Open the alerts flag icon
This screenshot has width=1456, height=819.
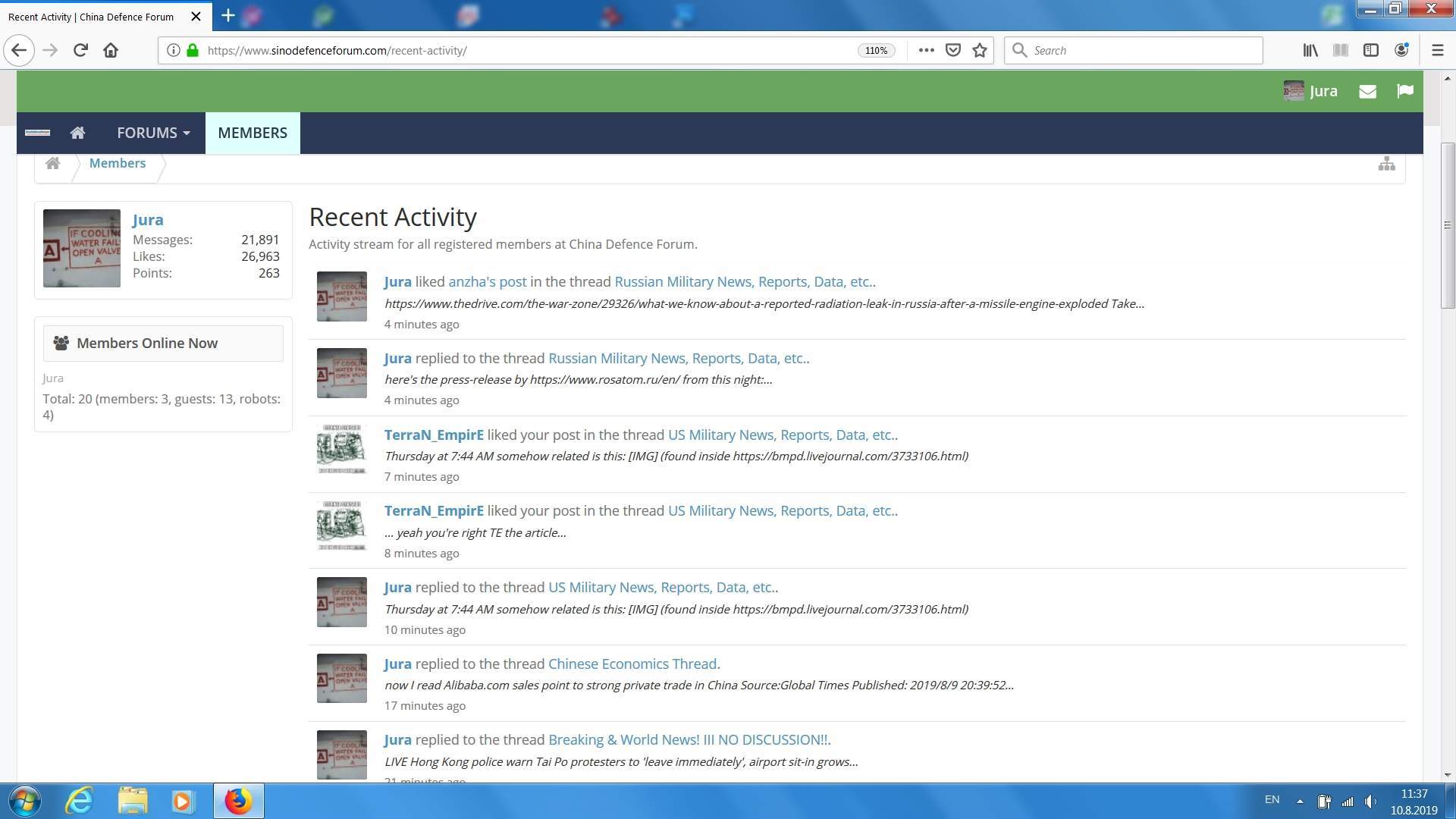click(1404, 91)
